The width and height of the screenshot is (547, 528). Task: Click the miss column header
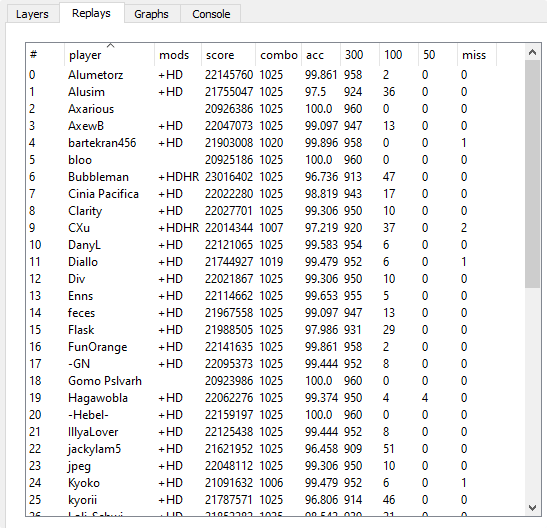(x=477, y=55)
